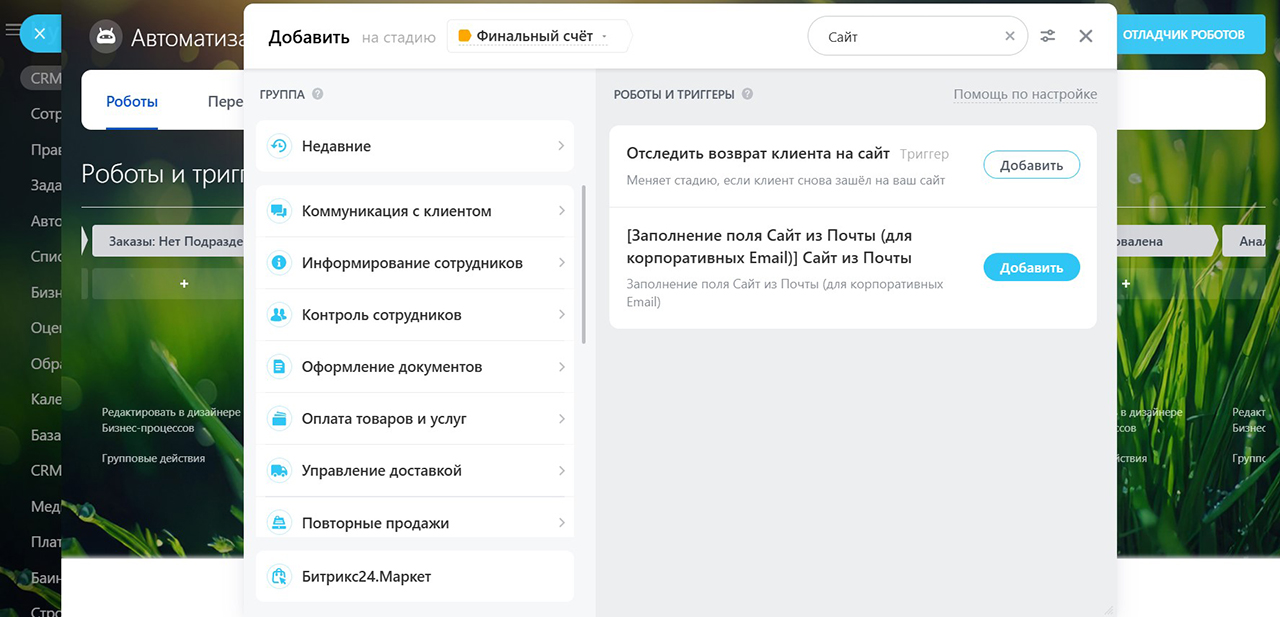Image resolution: width=1280 pixels, height=617 pixels.
Task: Click the Информирование сотрудников info icon
Action: tap(279, 263)
